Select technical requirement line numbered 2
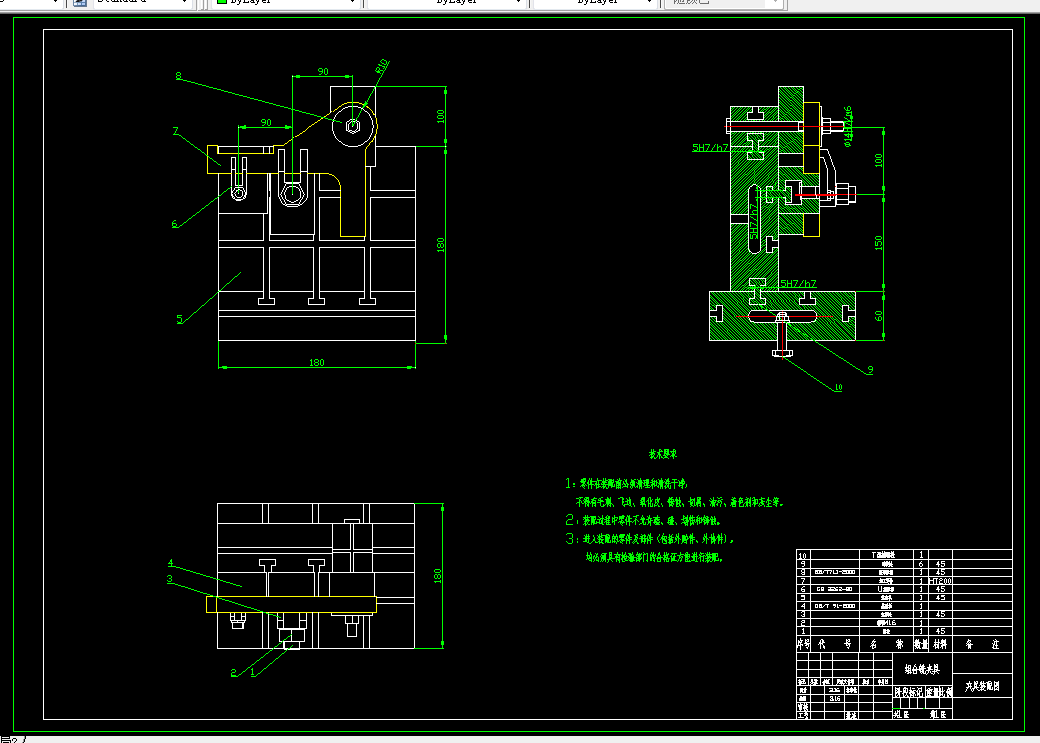This screenshot has width=1040, height=743. click(643, 520)
